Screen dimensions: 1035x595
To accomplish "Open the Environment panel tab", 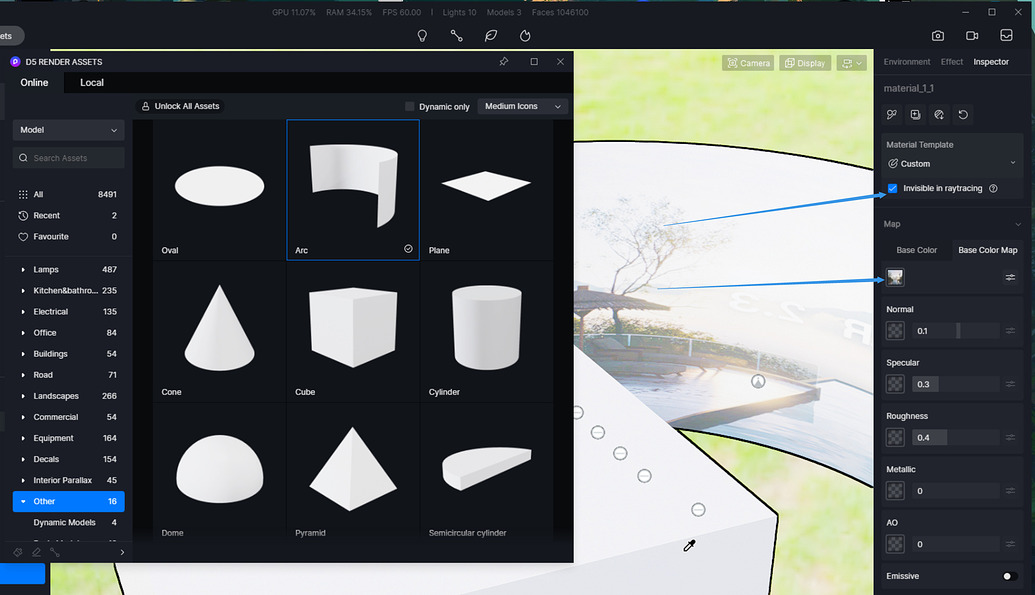I will 906,61.
